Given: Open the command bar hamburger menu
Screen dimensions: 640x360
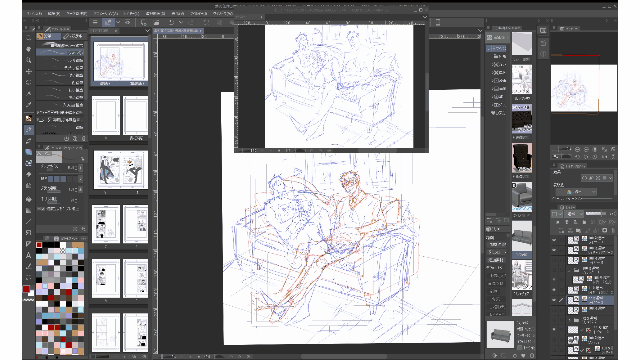Looking at the screenshot, I should (x=95, y=22).
